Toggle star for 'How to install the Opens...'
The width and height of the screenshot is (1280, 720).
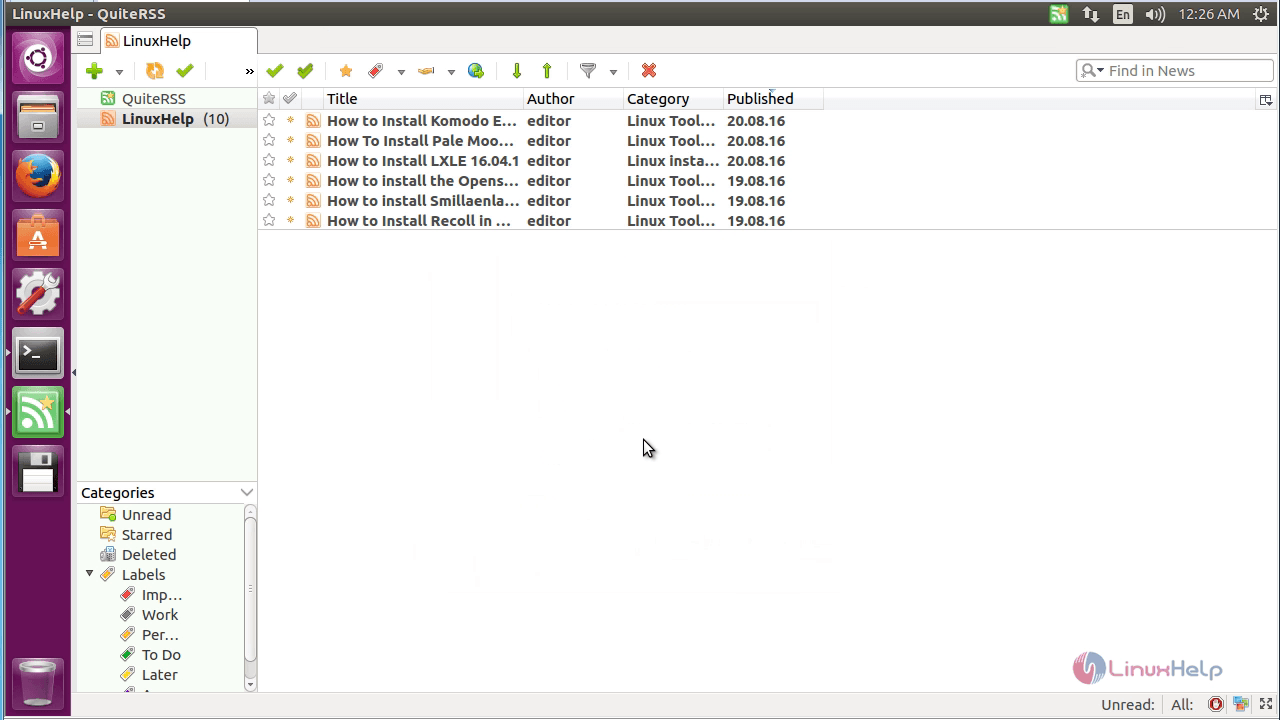[x=269, y=180]
